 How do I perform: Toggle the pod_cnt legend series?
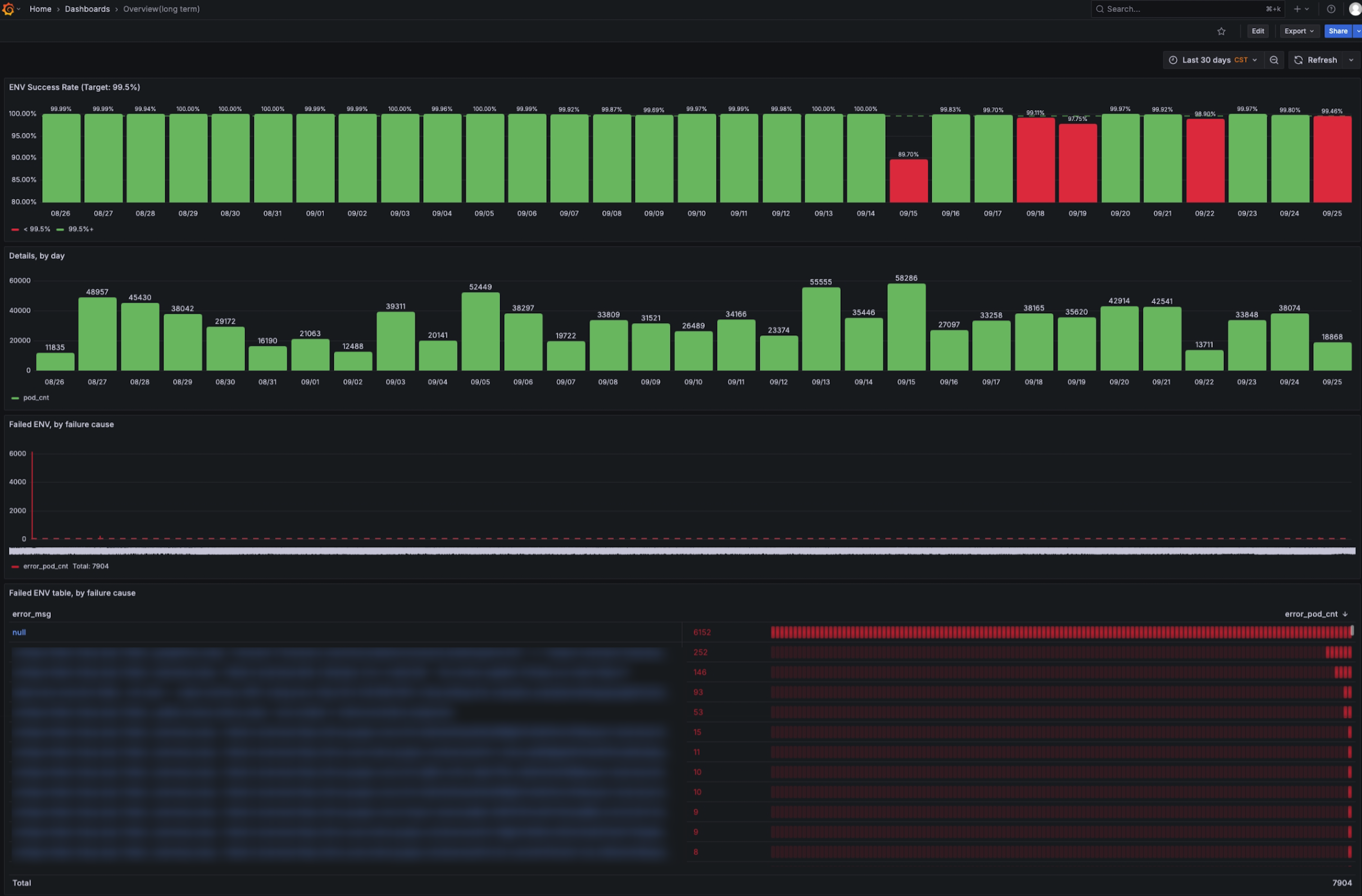pos(35,398)
